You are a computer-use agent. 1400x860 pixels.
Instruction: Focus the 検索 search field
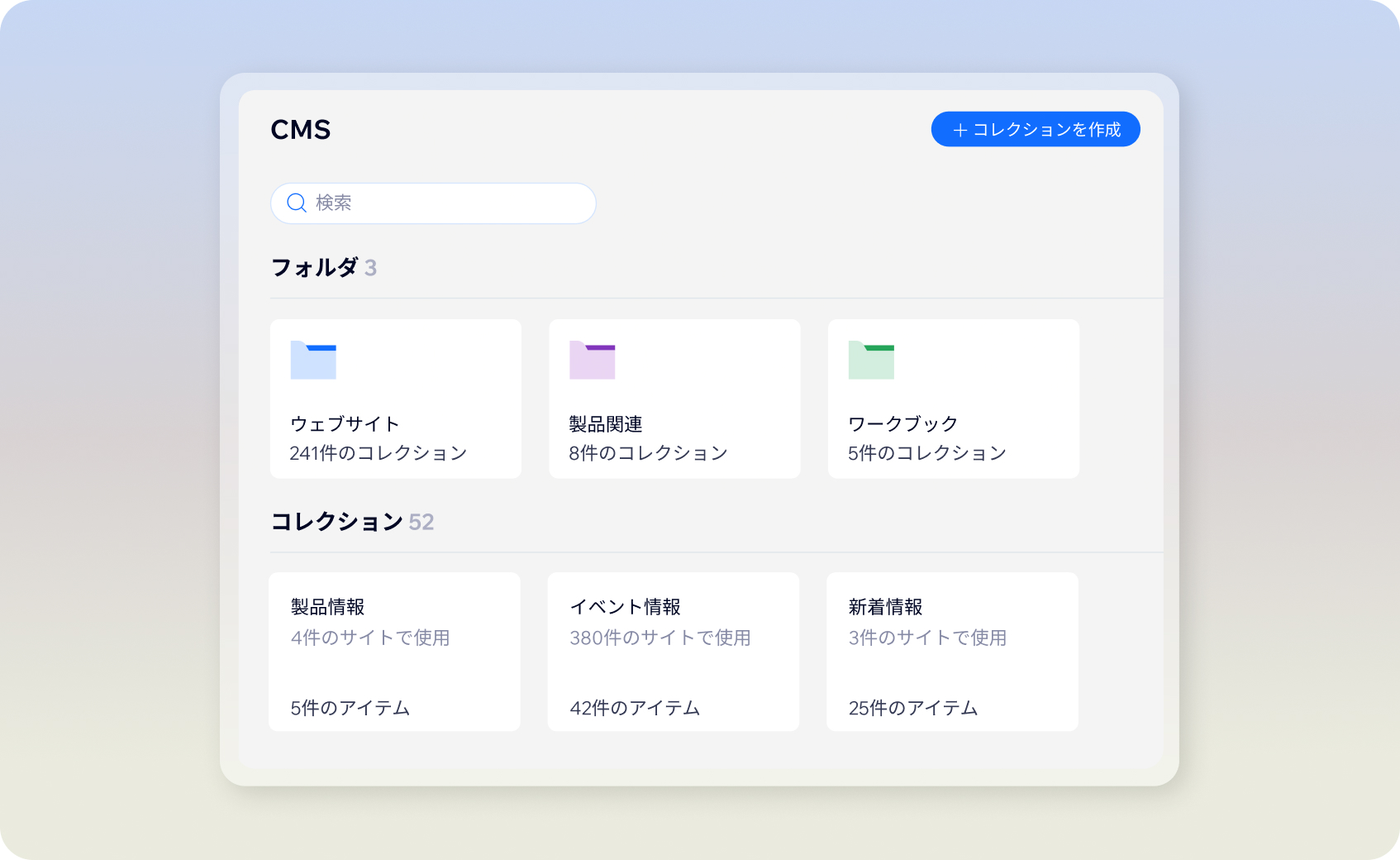pyautogui.click(x=446, y=203)
